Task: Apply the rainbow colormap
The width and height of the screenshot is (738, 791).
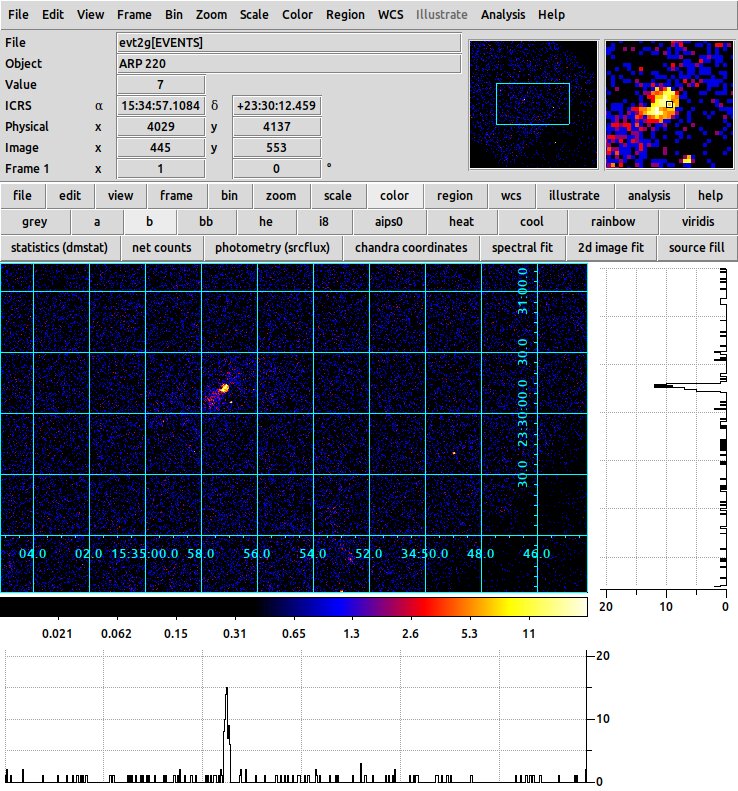Action: [x=613, y=222]
